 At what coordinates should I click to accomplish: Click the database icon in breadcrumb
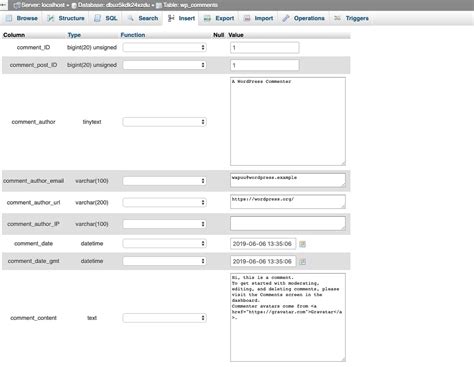tap(74, 5)
